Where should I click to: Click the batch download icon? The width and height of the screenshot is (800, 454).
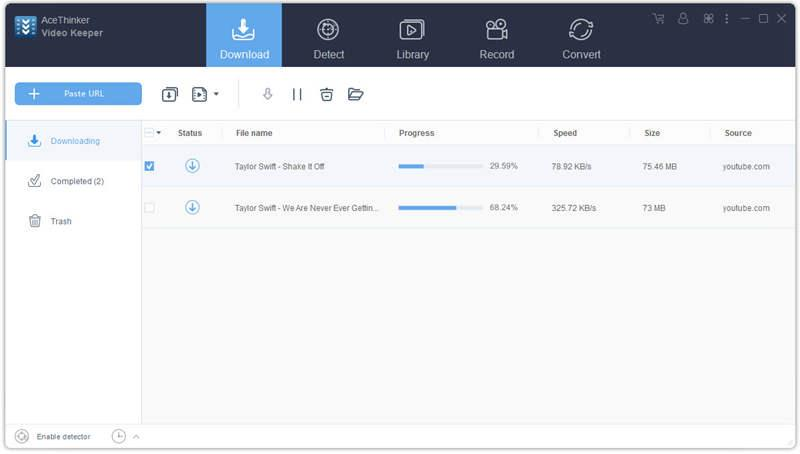pos(169,94)
